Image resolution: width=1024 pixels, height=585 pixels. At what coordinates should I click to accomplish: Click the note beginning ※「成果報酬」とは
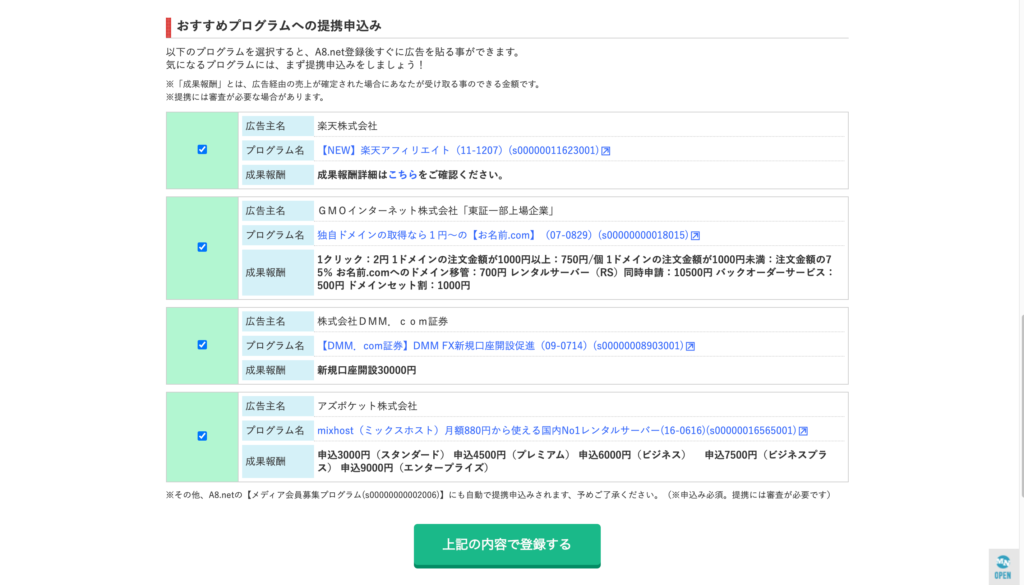(353, 84)
